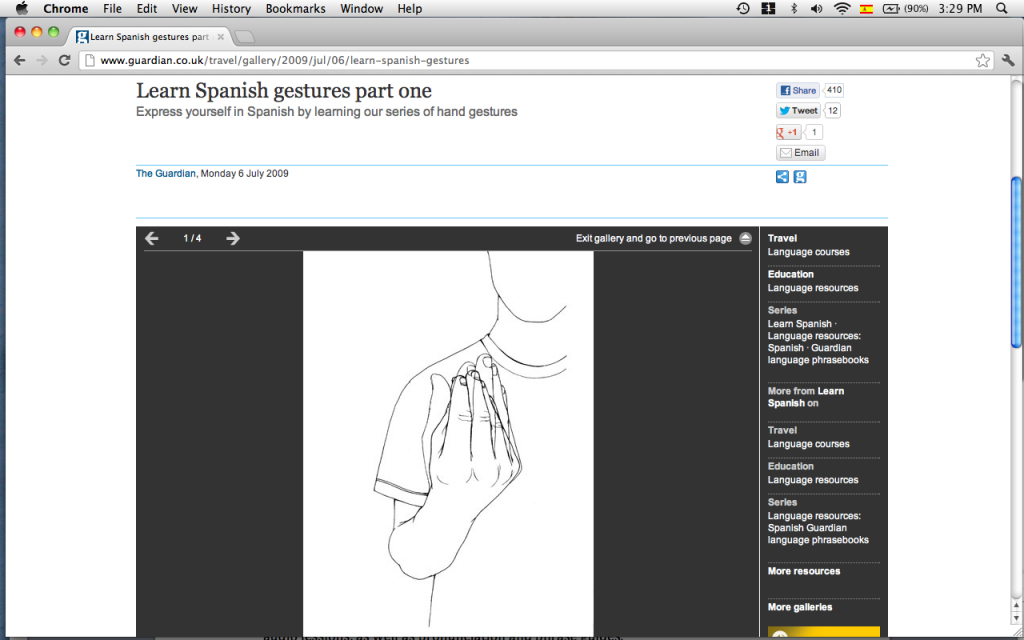Screen dimensions: 1024x640
Task: Click the Facebook share count 410
Action: coord(834,90)
